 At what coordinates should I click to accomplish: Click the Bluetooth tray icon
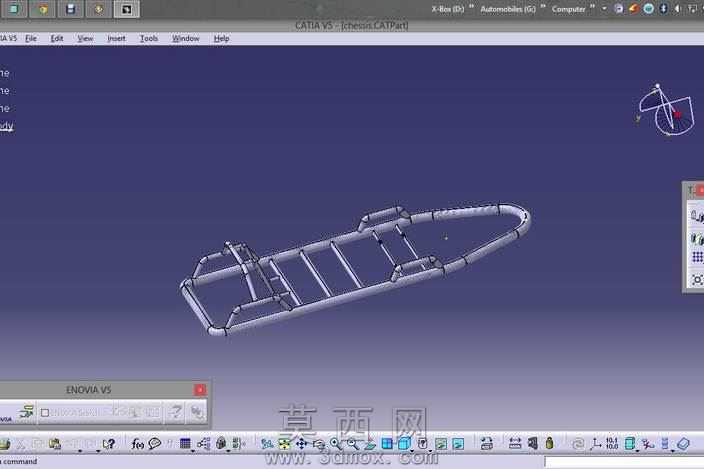(x=664, y=9)
